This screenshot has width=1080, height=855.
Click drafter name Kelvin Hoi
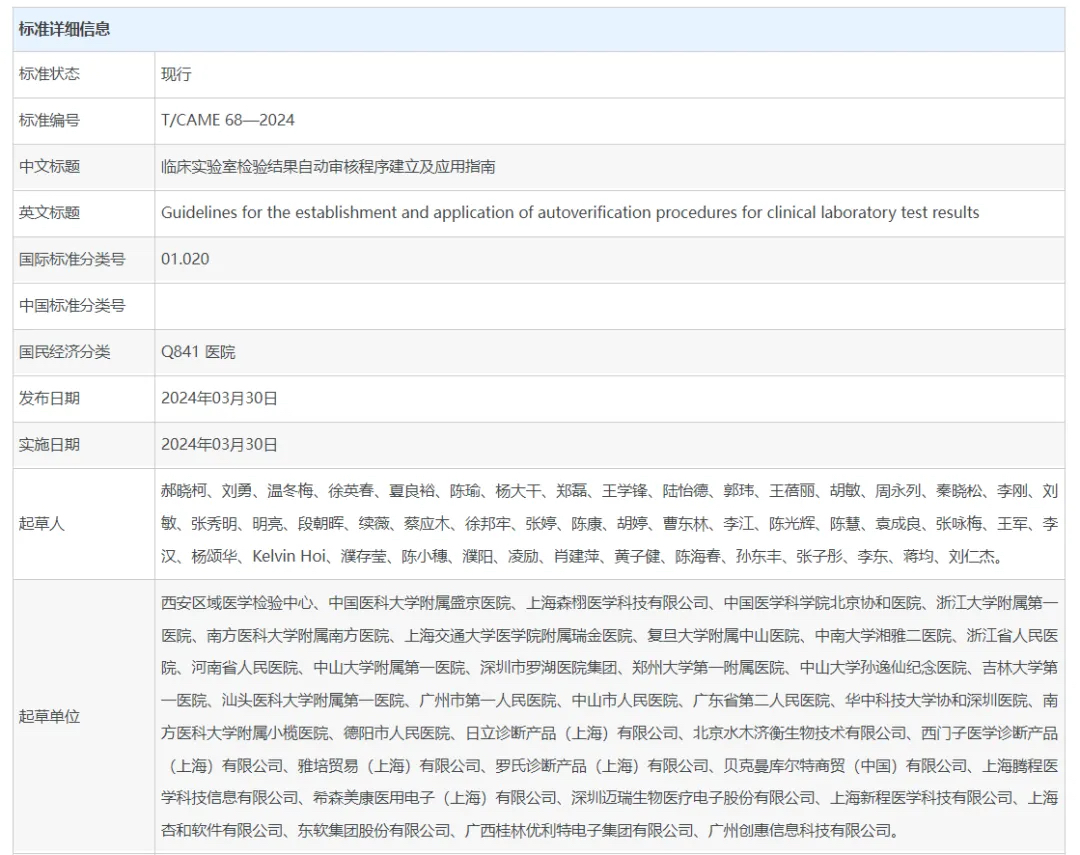tap(289, 556)
